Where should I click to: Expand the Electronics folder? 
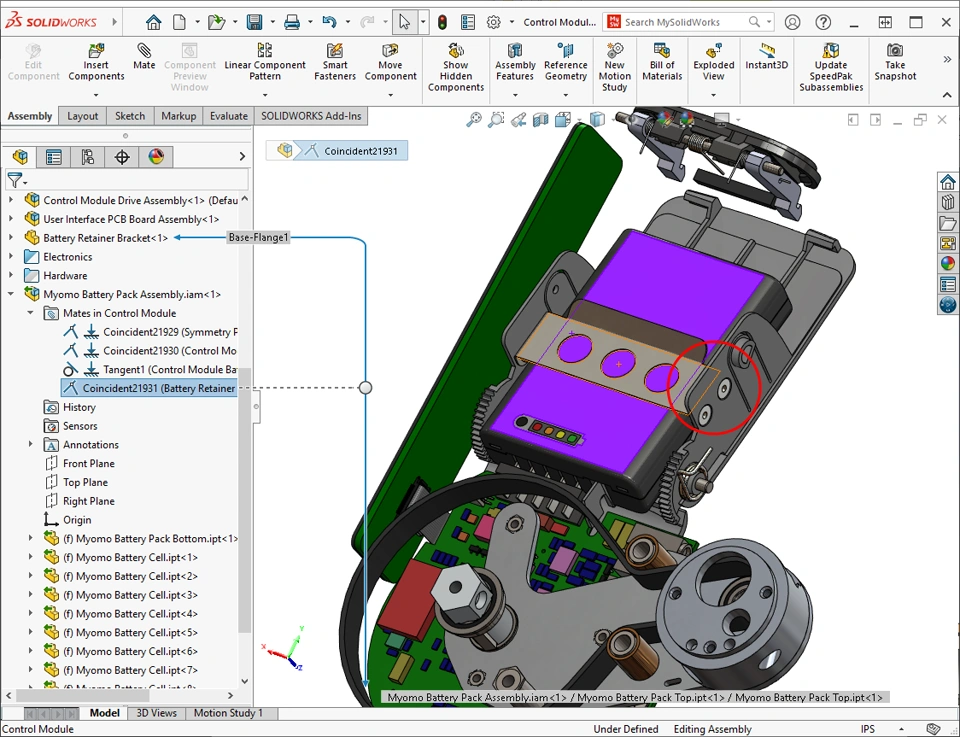[10, 256]
